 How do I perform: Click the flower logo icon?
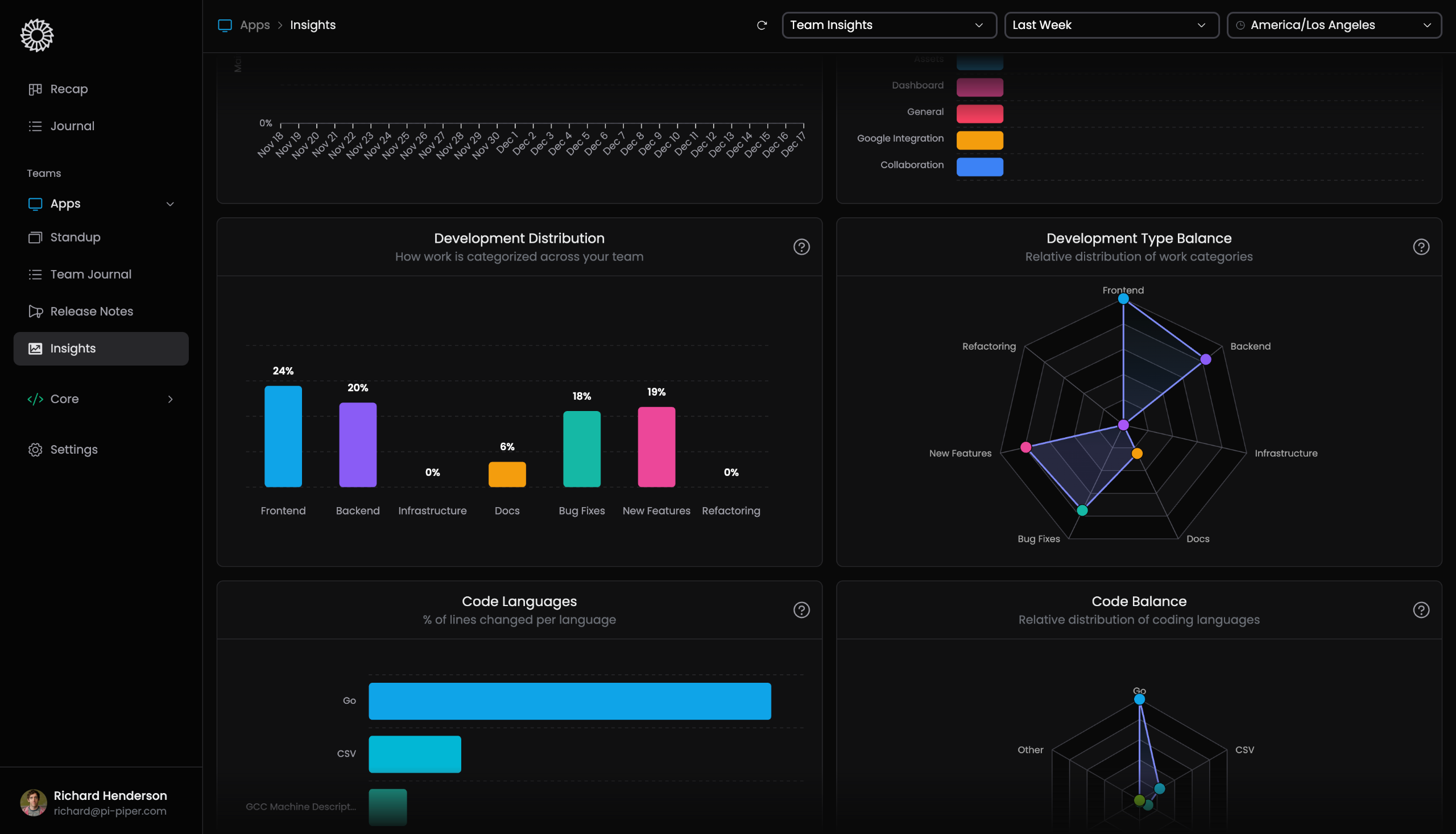37,35
